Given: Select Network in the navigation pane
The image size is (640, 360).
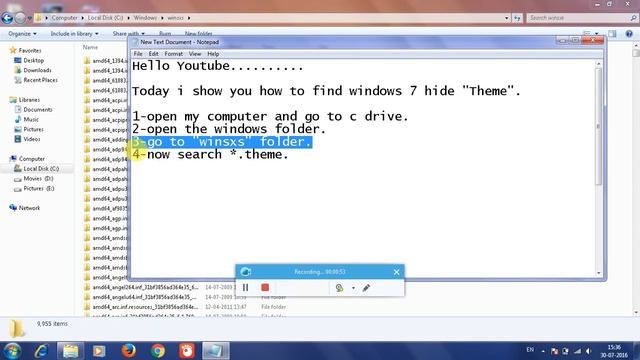Looking at the screenshot, I should click(x=29, y=208).
